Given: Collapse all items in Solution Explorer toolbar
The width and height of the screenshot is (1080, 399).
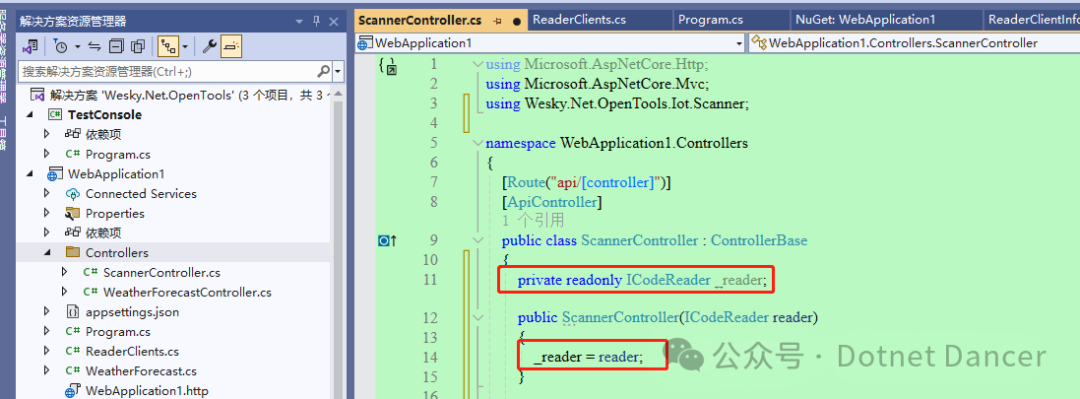Looking at the screenshot, I should 116,47.
